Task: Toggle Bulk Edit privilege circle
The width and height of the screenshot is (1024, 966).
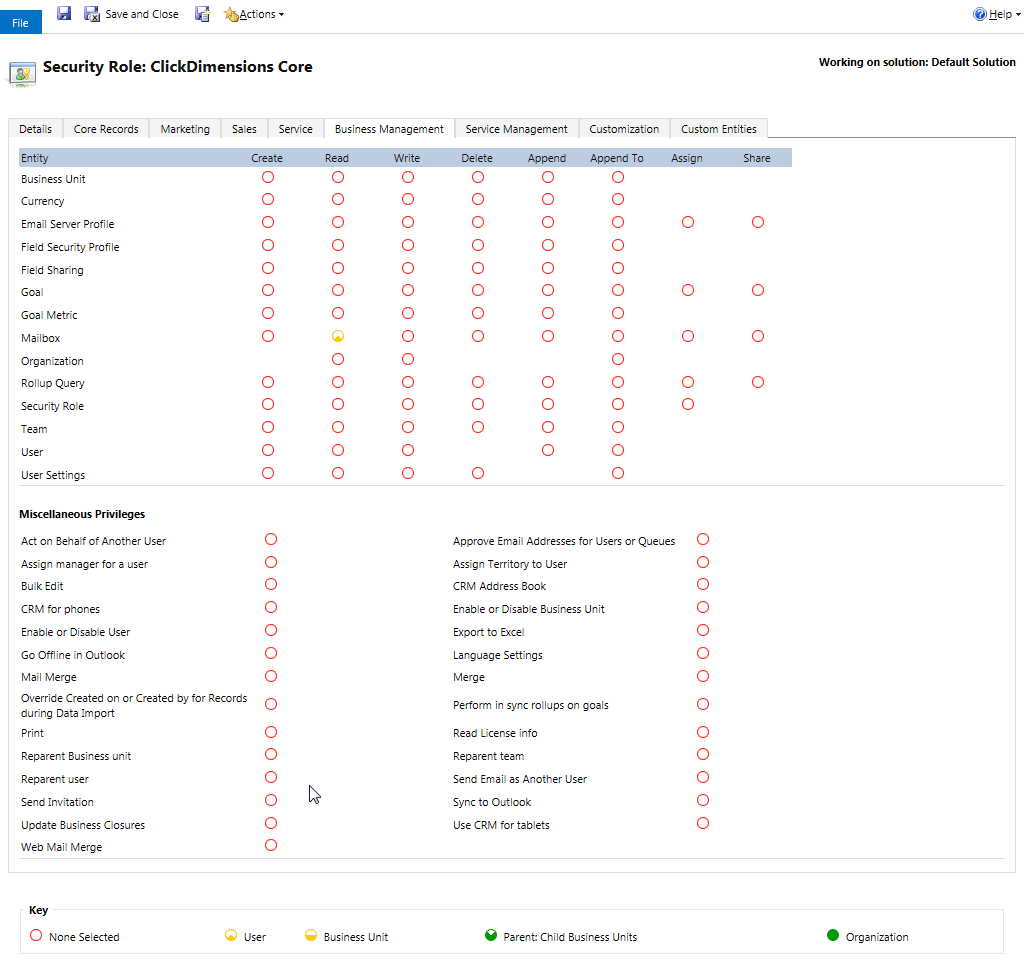Action: tap(271, 585)
